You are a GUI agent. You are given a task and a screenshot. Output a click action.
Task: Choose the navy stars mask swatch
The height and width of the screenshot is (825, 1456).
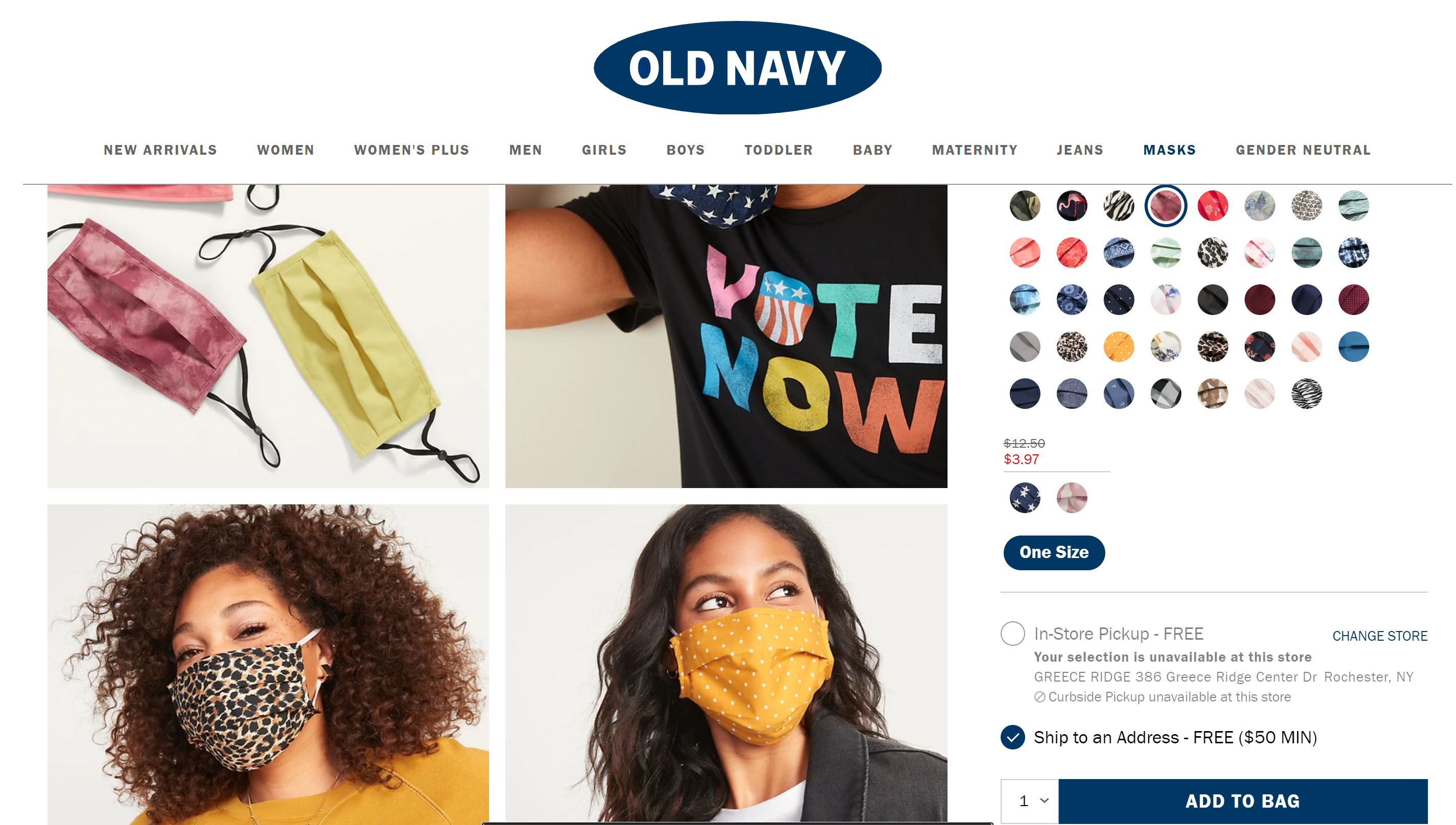(1024, 497)
